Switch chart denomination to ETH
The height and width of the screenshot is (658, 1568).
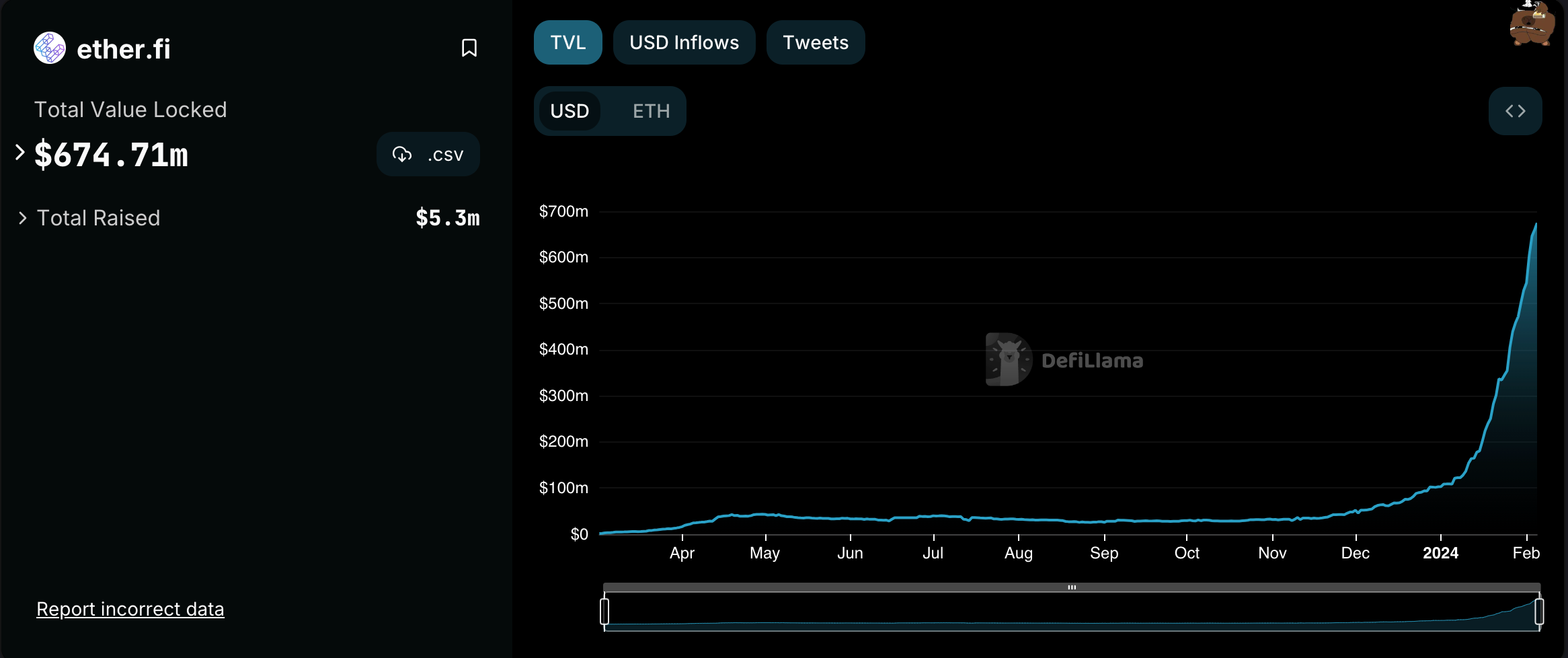click(x=651, y=111)
